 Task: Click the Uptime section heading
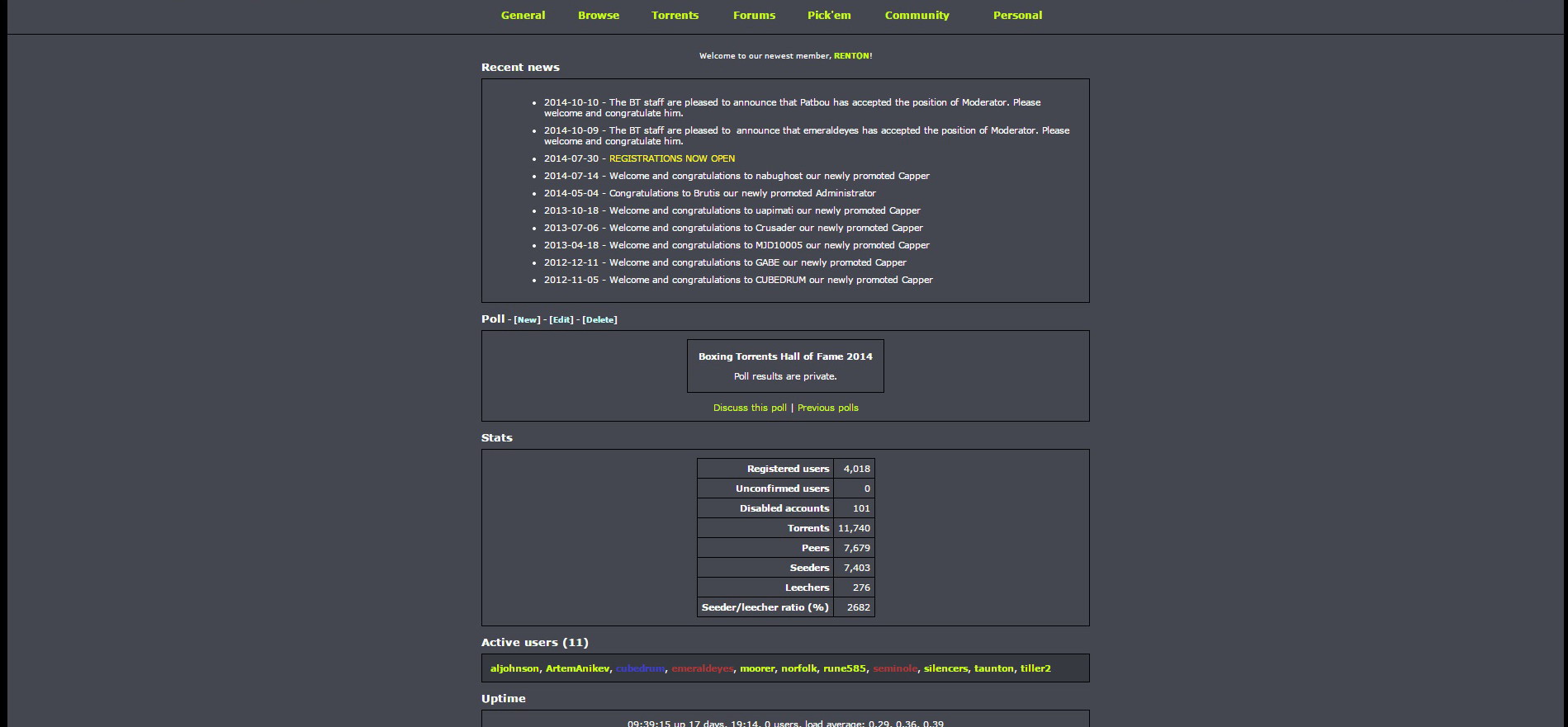click(504, 699)
